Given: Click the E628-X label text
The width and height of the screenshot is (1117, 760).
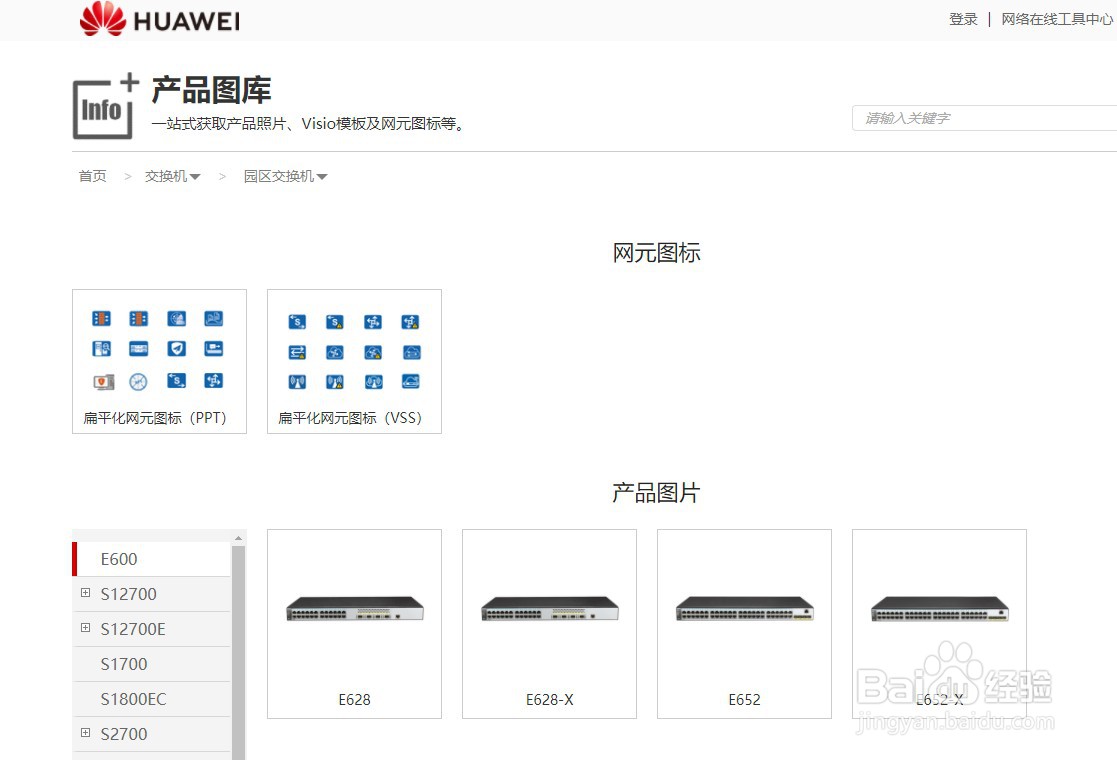Looking at the screenshot, I should [x=549, y=699].
